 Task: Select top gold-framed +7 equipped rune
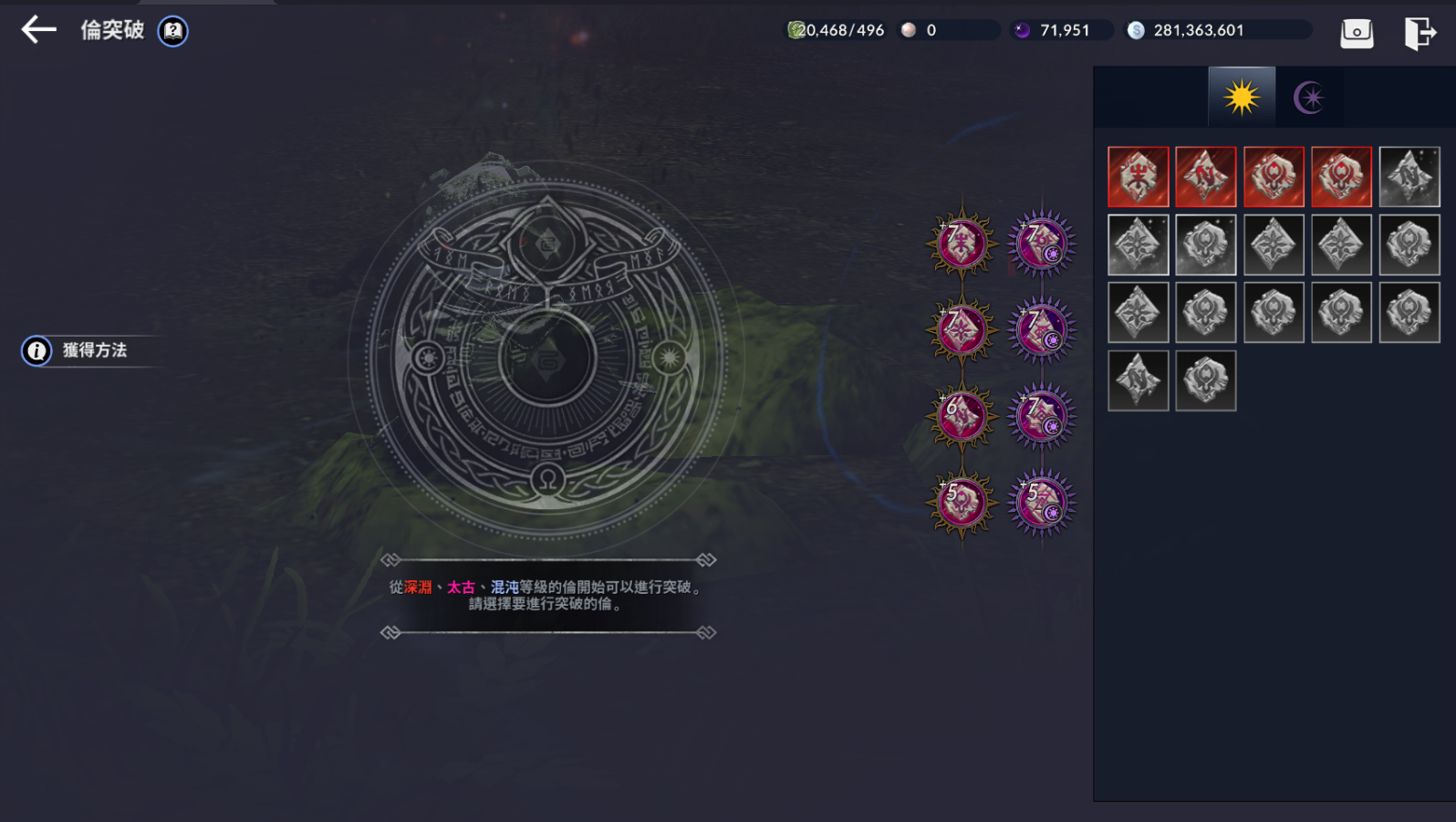961,244
